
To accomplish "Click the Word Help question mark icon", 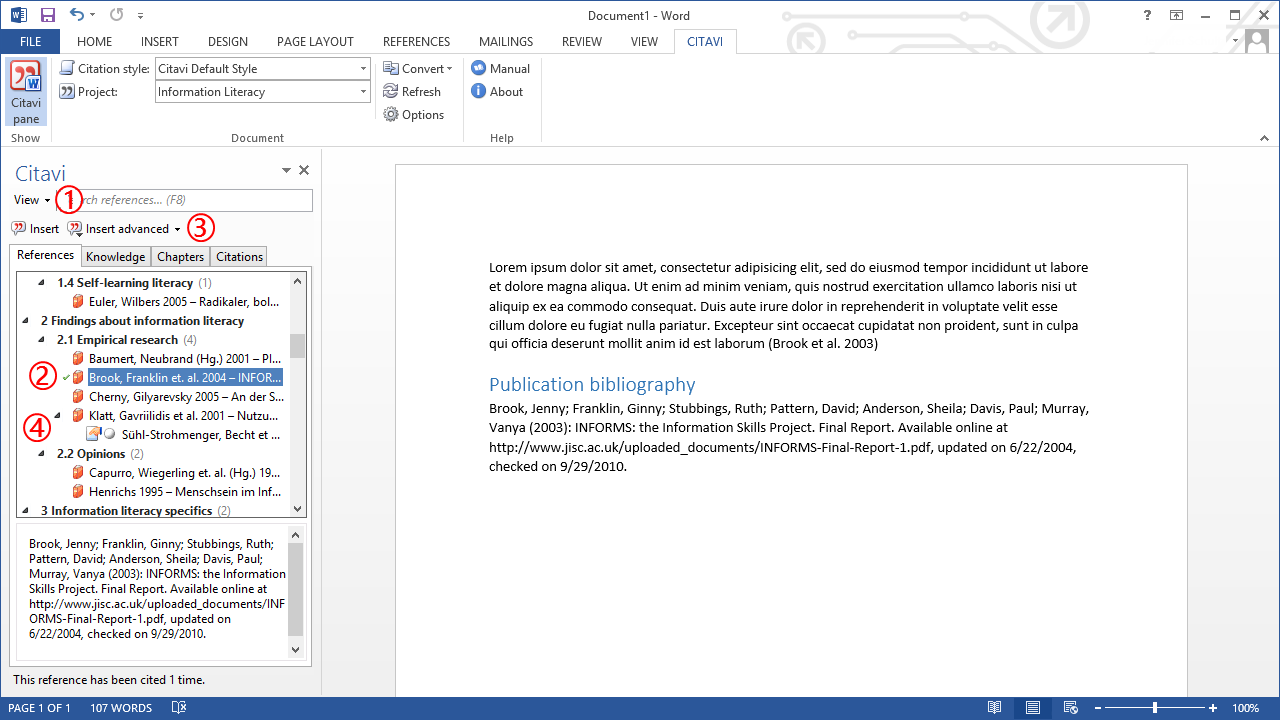I will tap(1147, 15).
